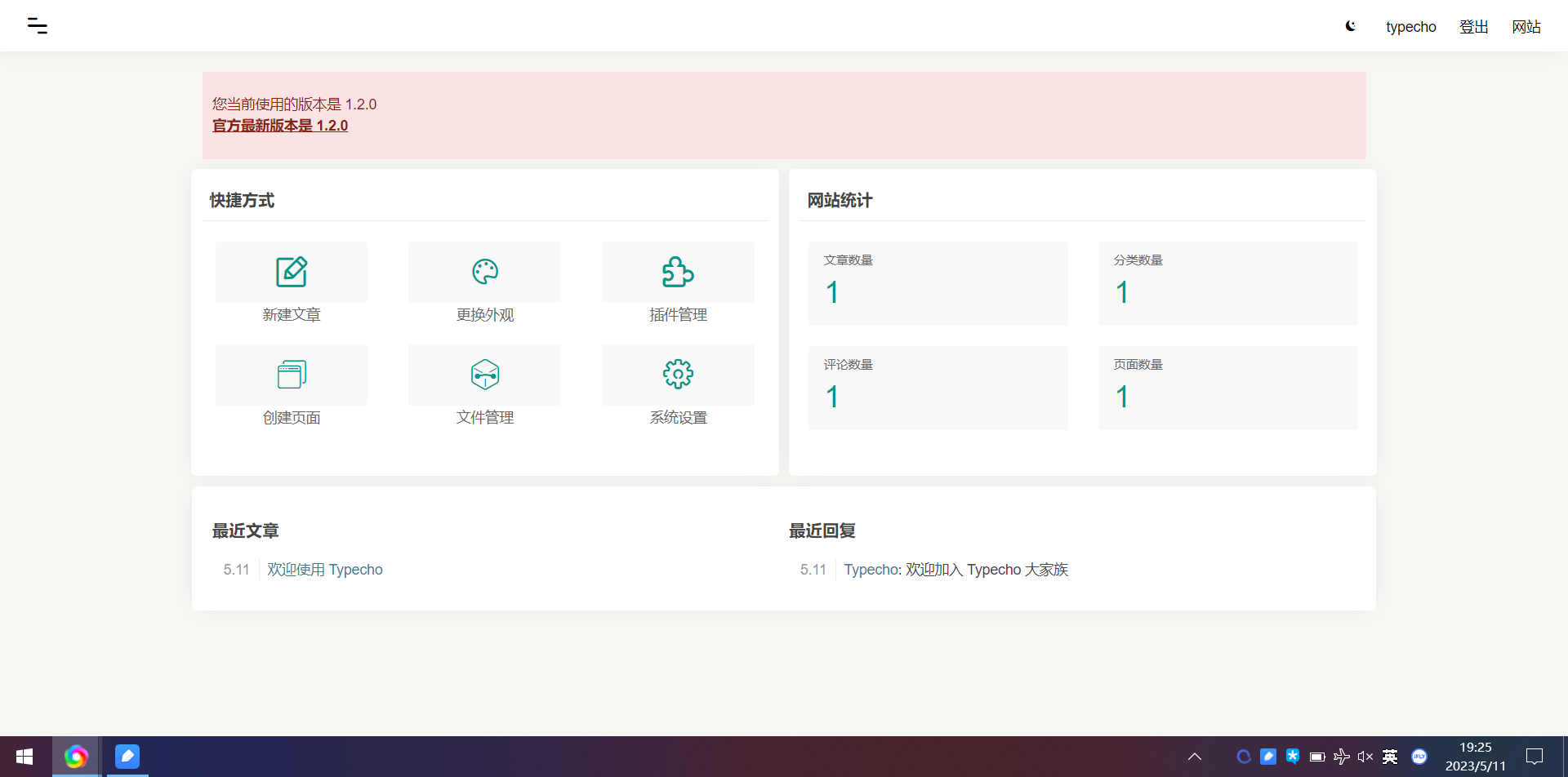This screenshot has width=1568, height=777.
Task: Click the 网站统计 section heading
Action: pyautogui.click(x=840, y=201)
